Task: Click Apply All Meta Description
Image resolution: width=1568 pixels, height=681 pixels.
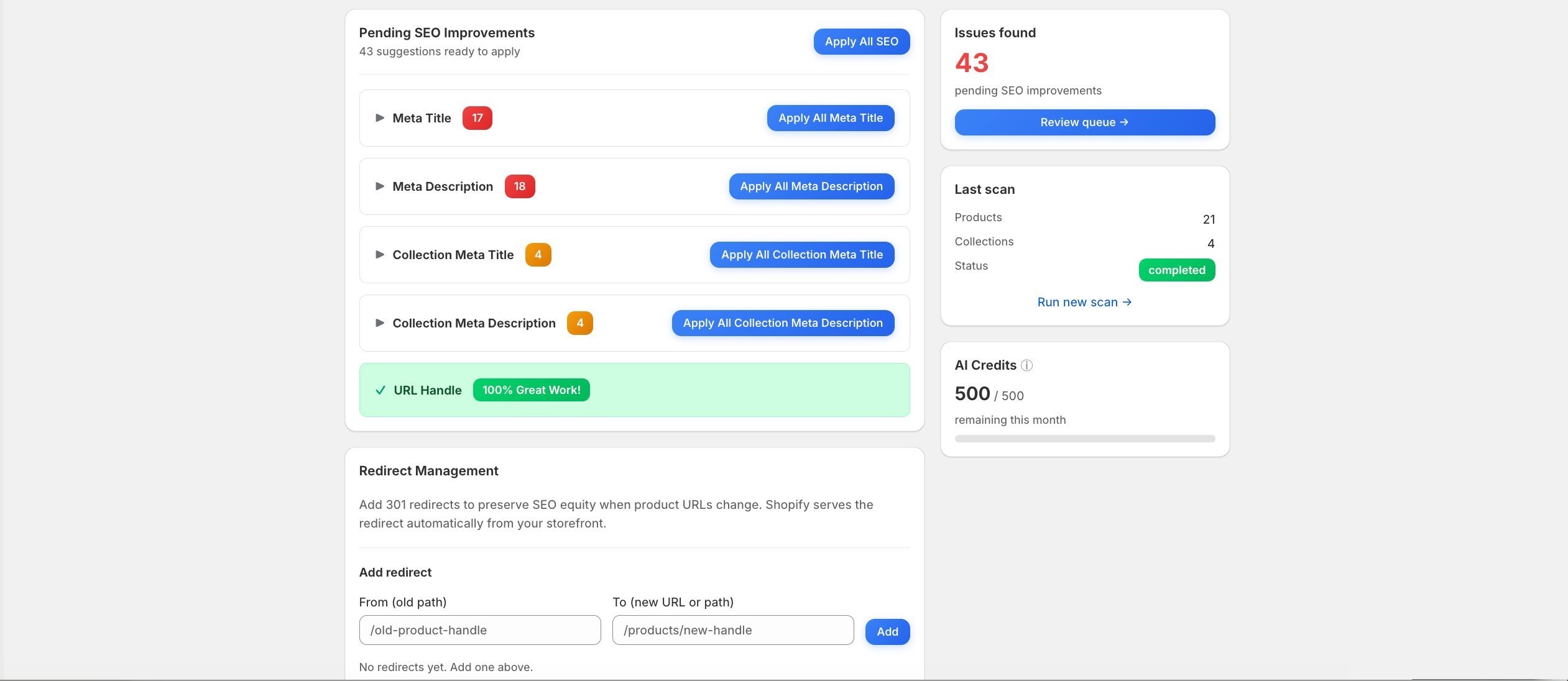Action: [x=811, y=186]
